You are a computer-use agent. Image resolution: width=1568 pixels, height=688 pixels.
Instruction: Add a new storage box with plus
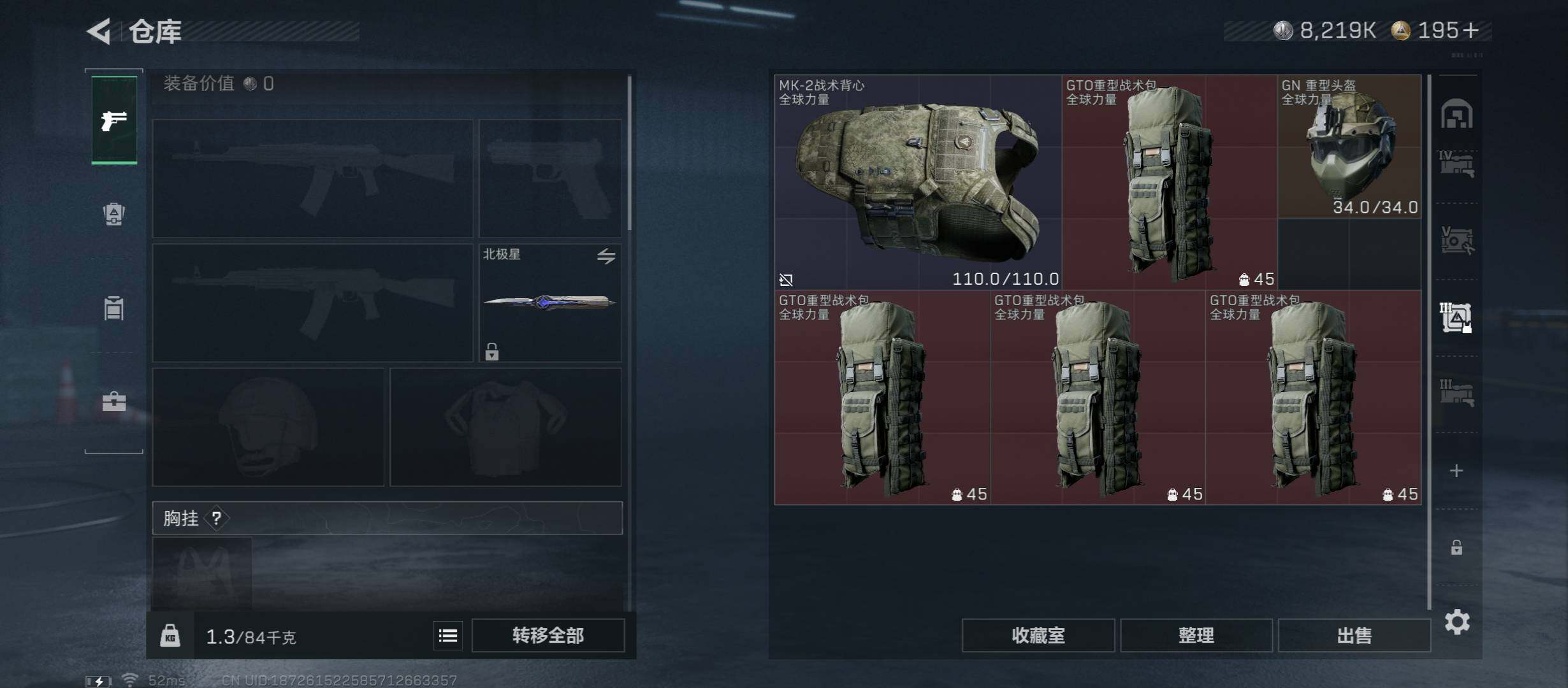(1456, 471)
